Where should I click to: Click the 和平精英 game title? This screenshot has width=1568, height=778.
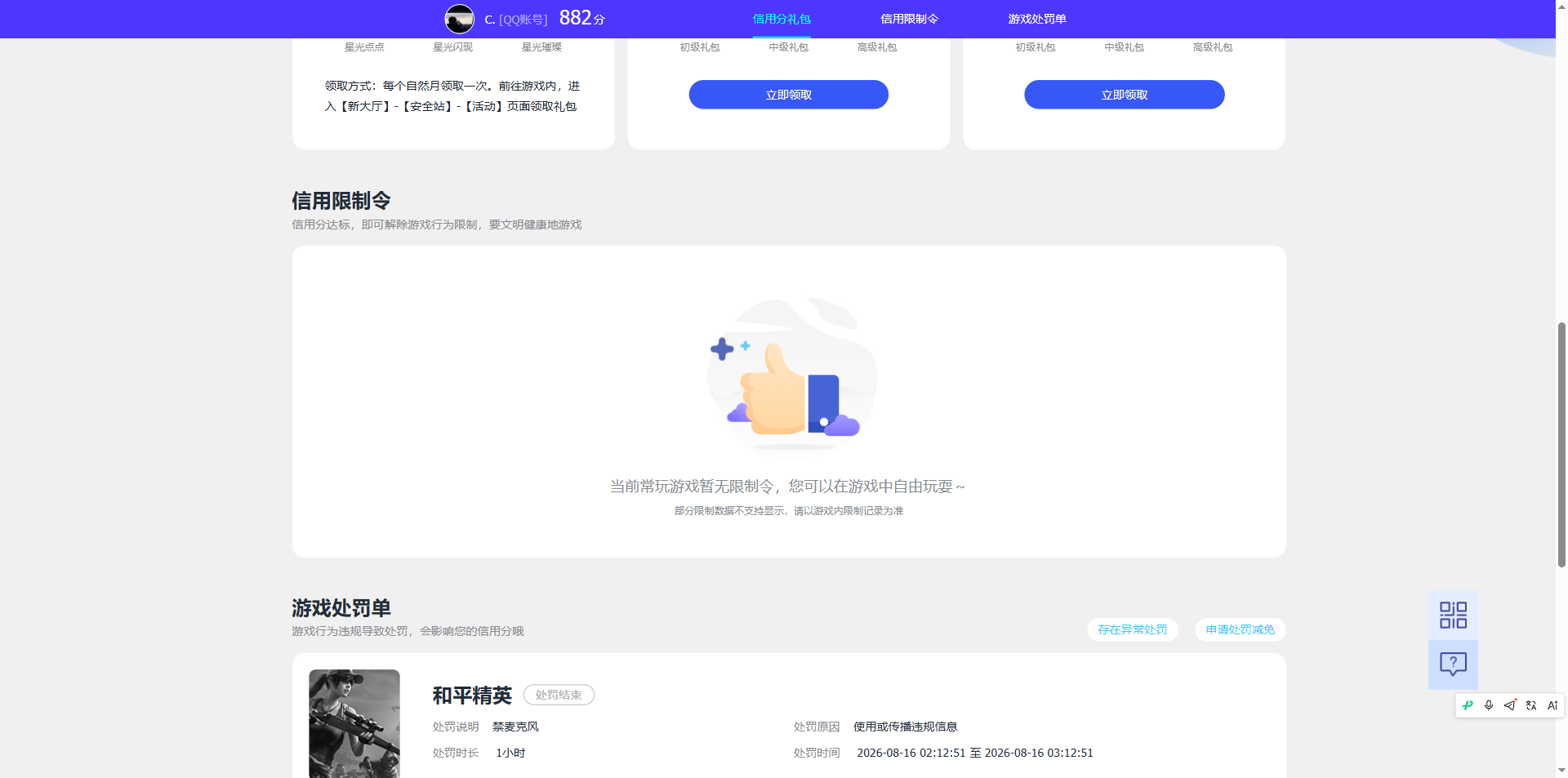coord(472,696)
